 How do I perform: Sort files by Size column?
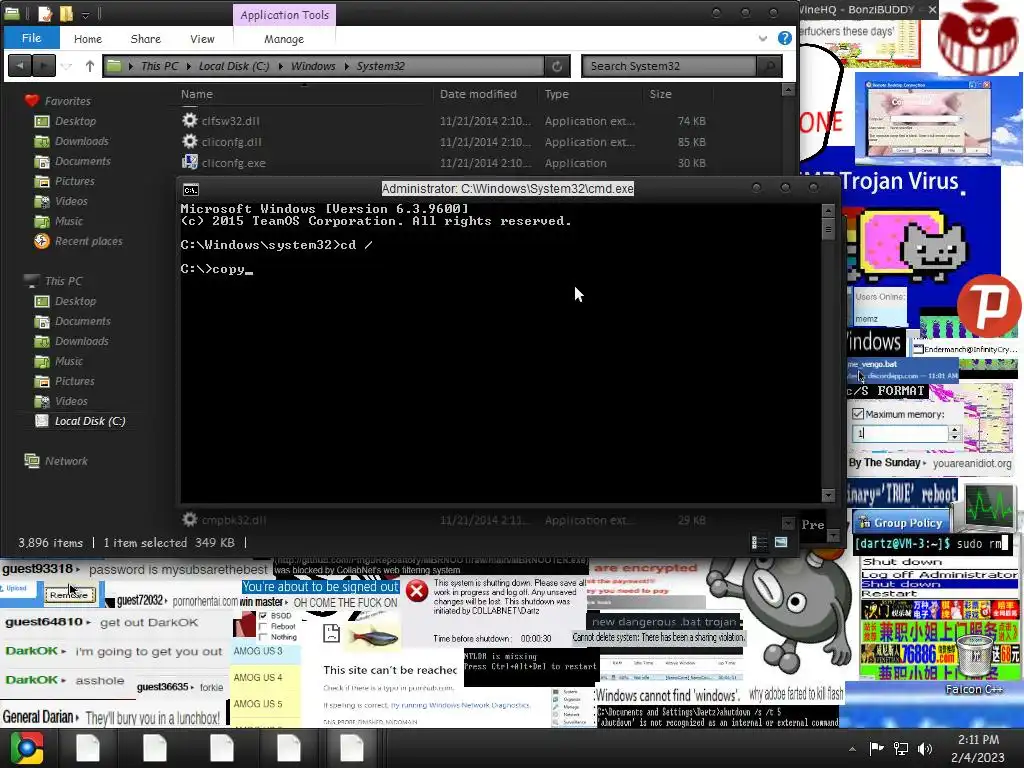(660, 94)
